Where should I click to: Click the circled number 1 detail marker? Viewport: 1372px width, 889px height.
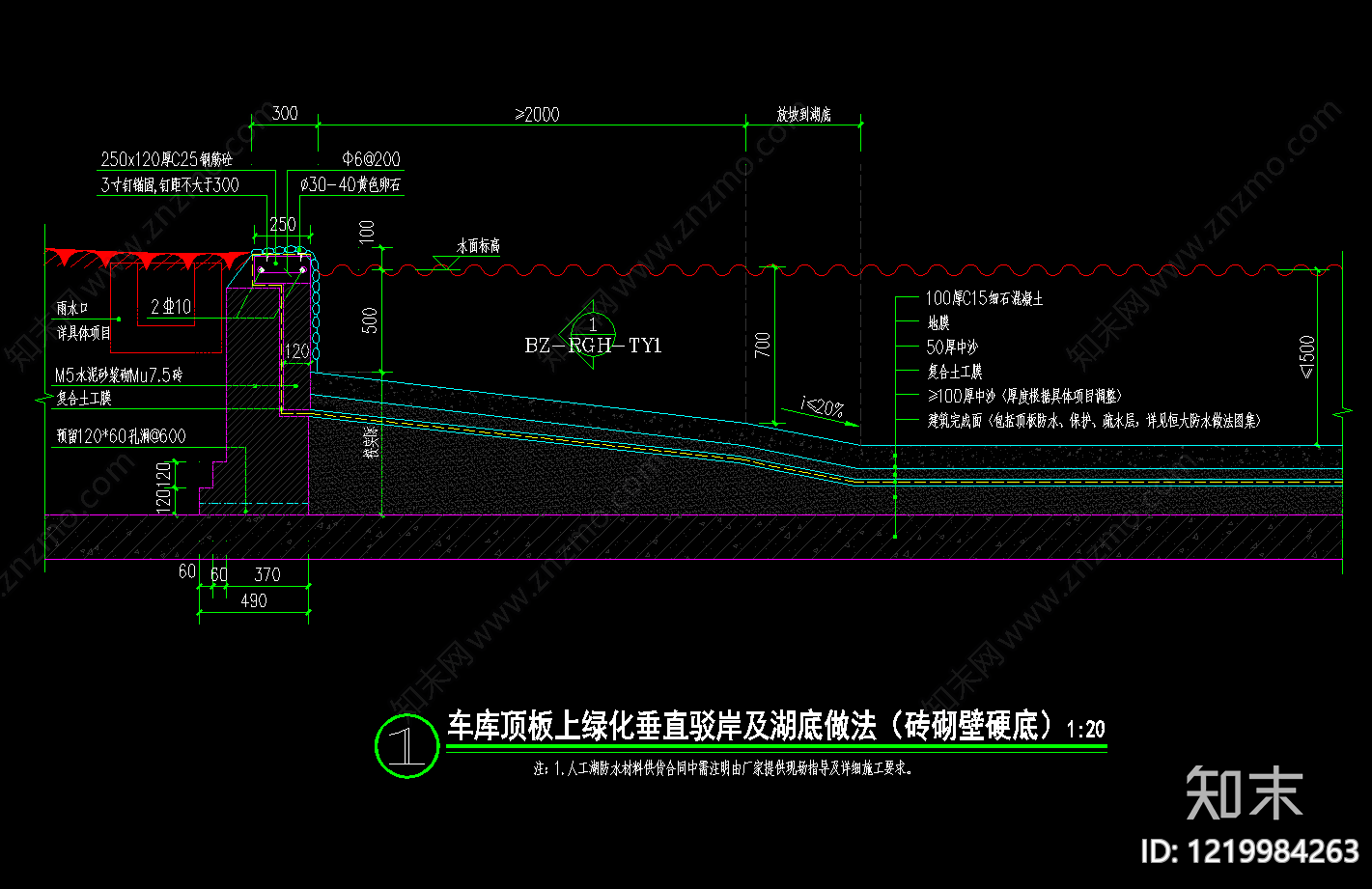pyautogui.click(x=407, y=745)
